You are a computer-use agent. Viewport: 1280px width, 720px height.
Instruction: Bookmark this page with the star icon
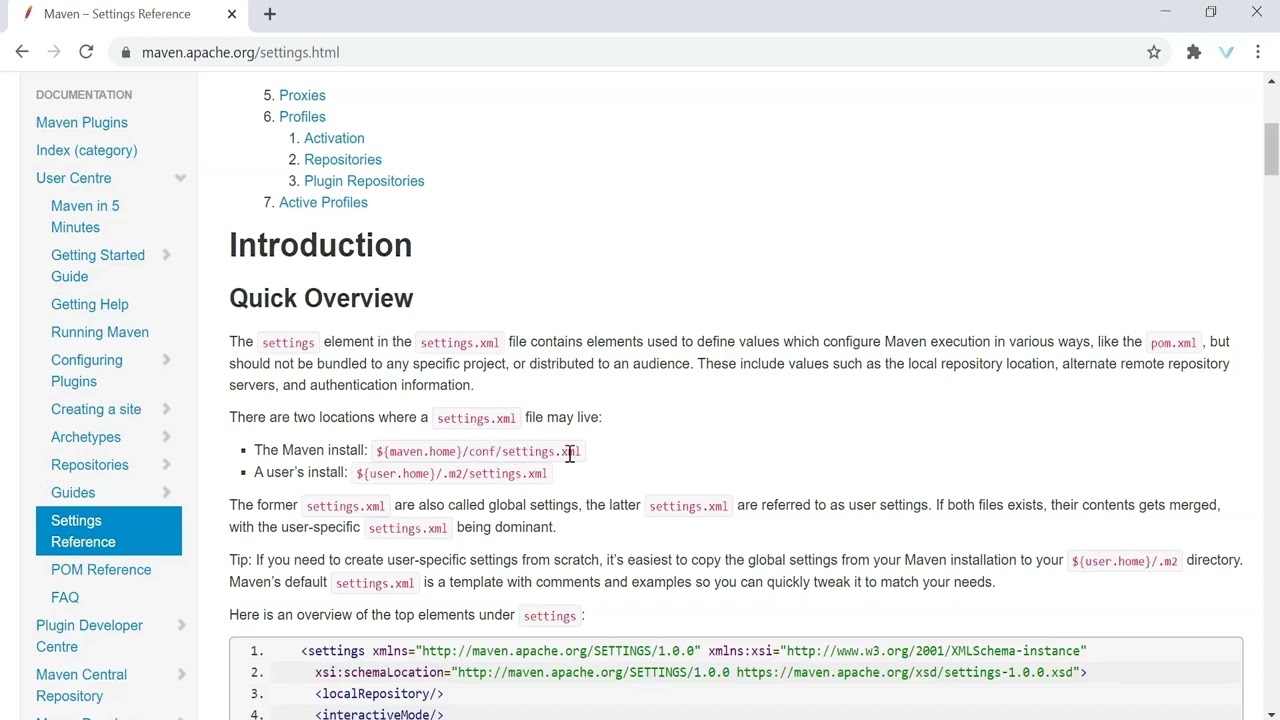[x=1154, y=52]
